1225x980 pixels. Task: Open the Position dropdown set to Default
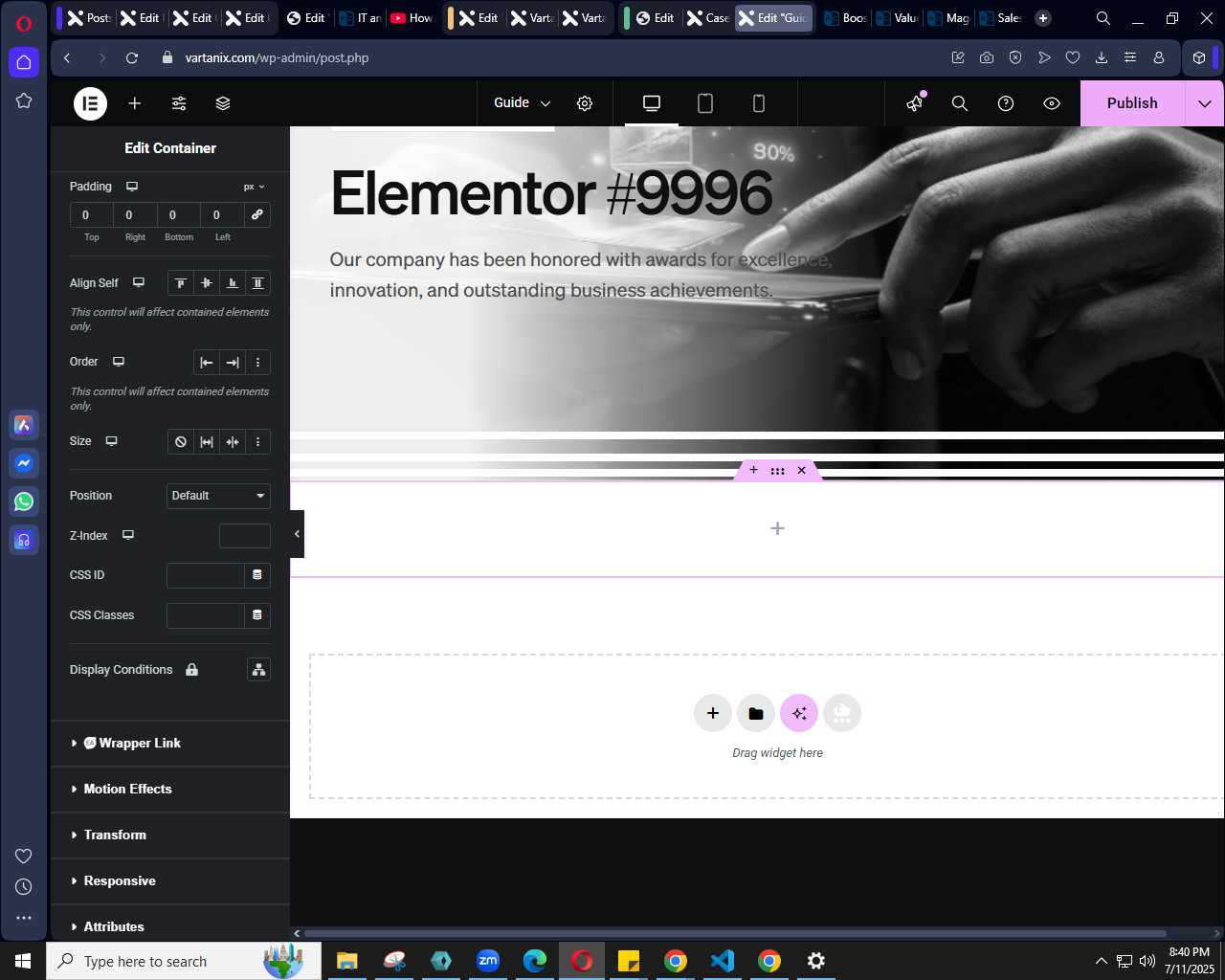(218, 496)
